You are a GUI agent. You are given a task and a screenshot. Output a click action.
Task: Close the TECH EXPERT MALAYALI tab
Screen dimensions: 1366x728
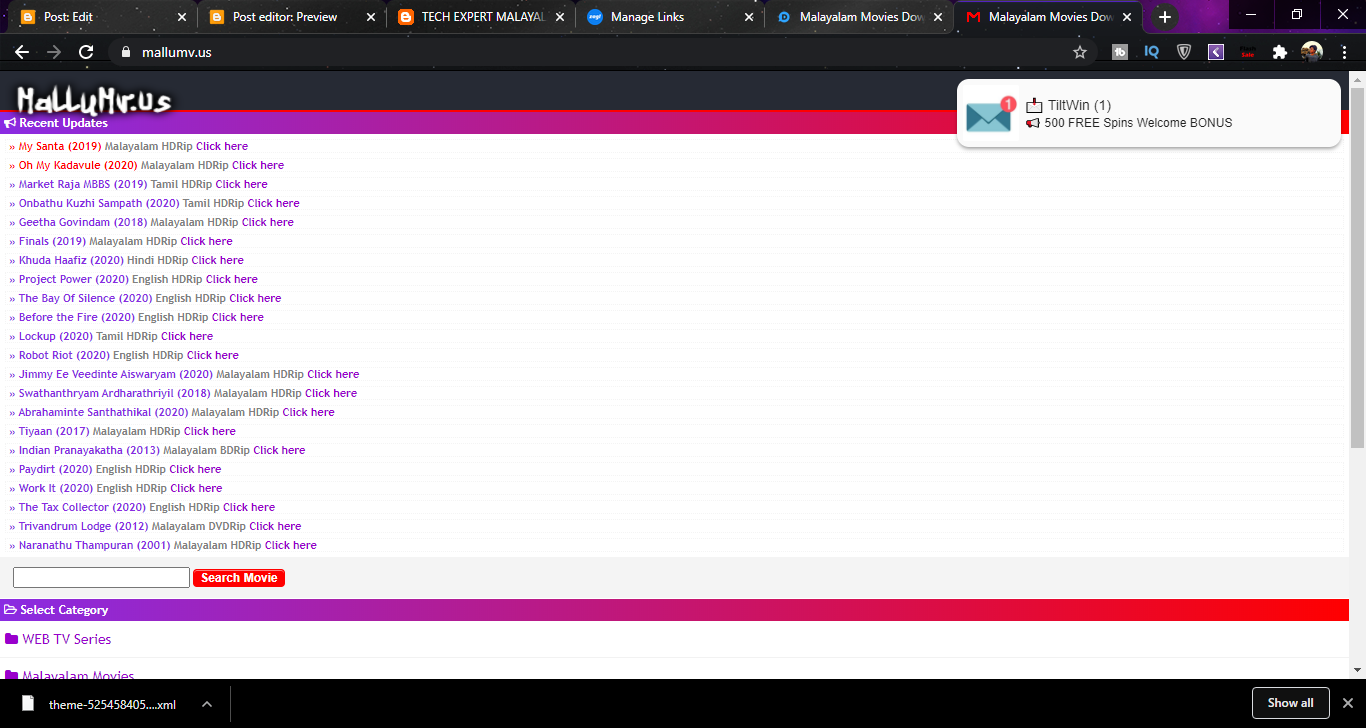560,17
